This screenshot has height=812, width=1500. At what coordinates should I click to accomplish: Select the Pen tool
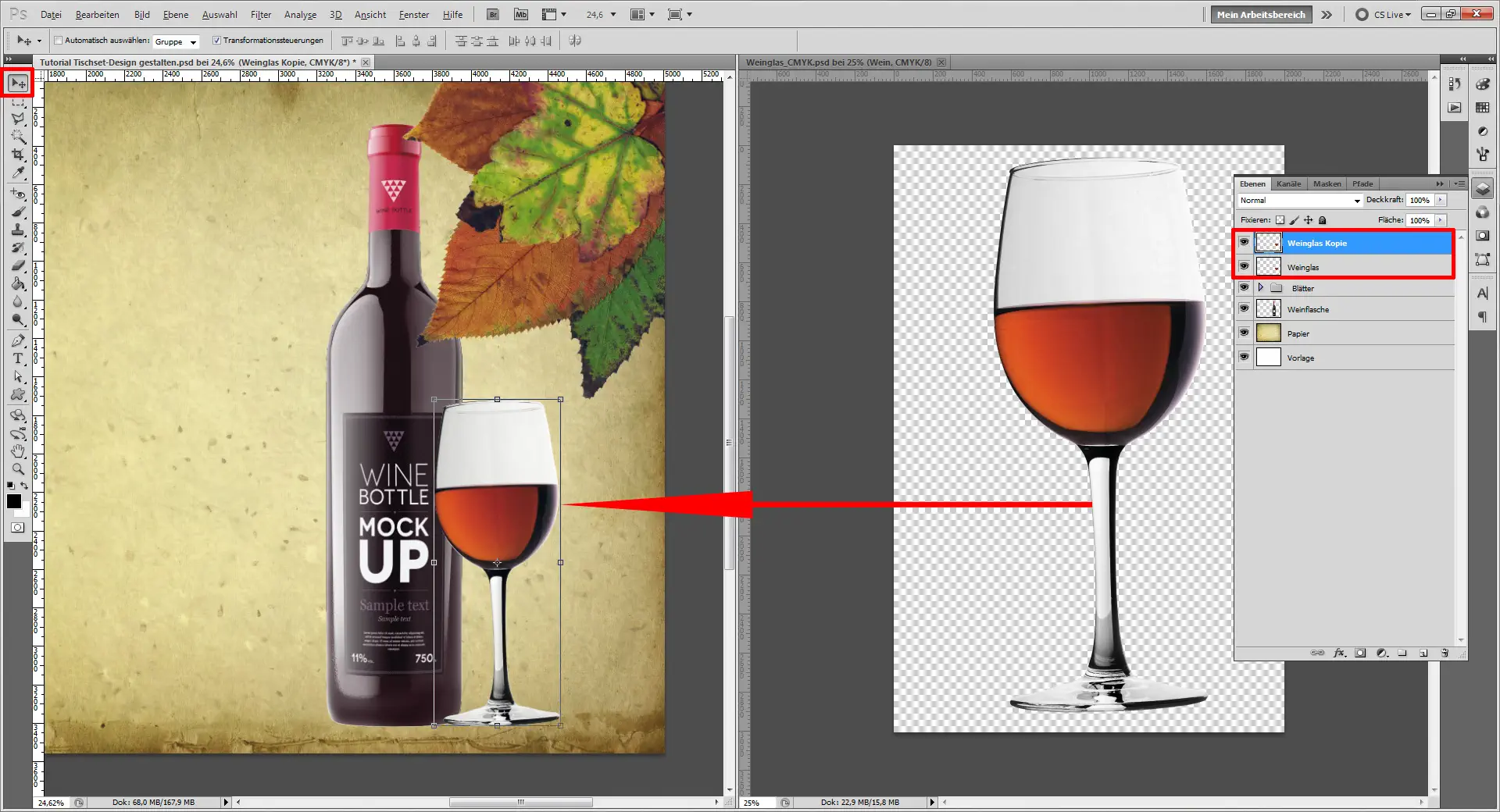(17, 340)
